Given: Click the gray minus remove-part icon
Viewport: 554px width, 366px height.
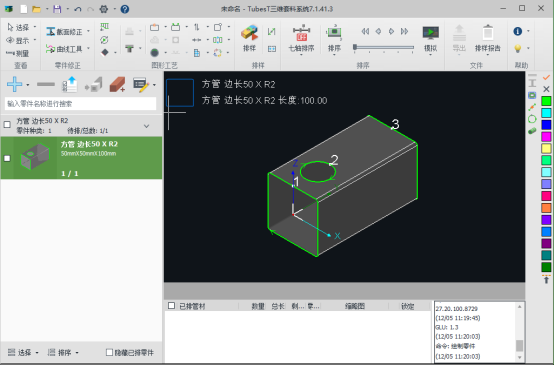Looking at the screenshot, I should 46,84.
